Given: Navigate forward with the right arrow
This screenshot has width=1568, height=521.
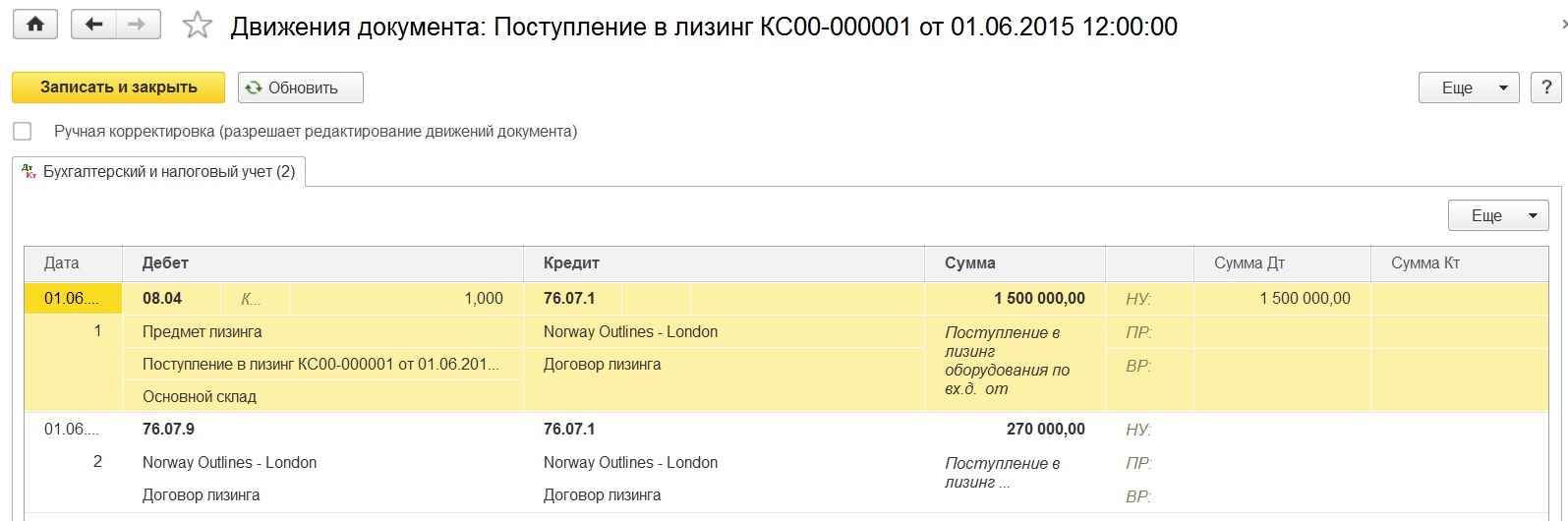Looking at the screenshot, I should (138, 26).
